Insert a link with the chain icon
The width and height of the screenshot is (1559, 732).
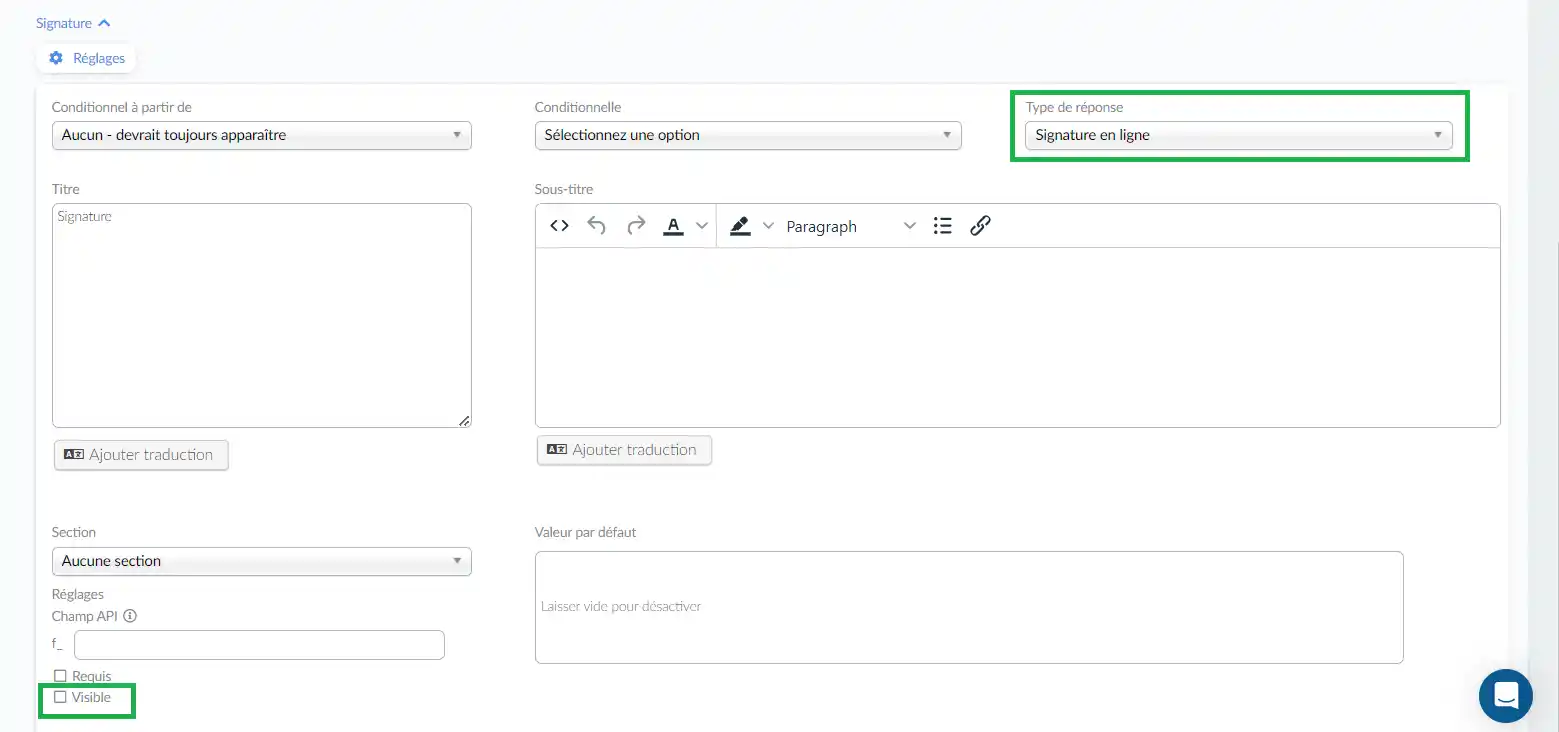tap(980, 226)
